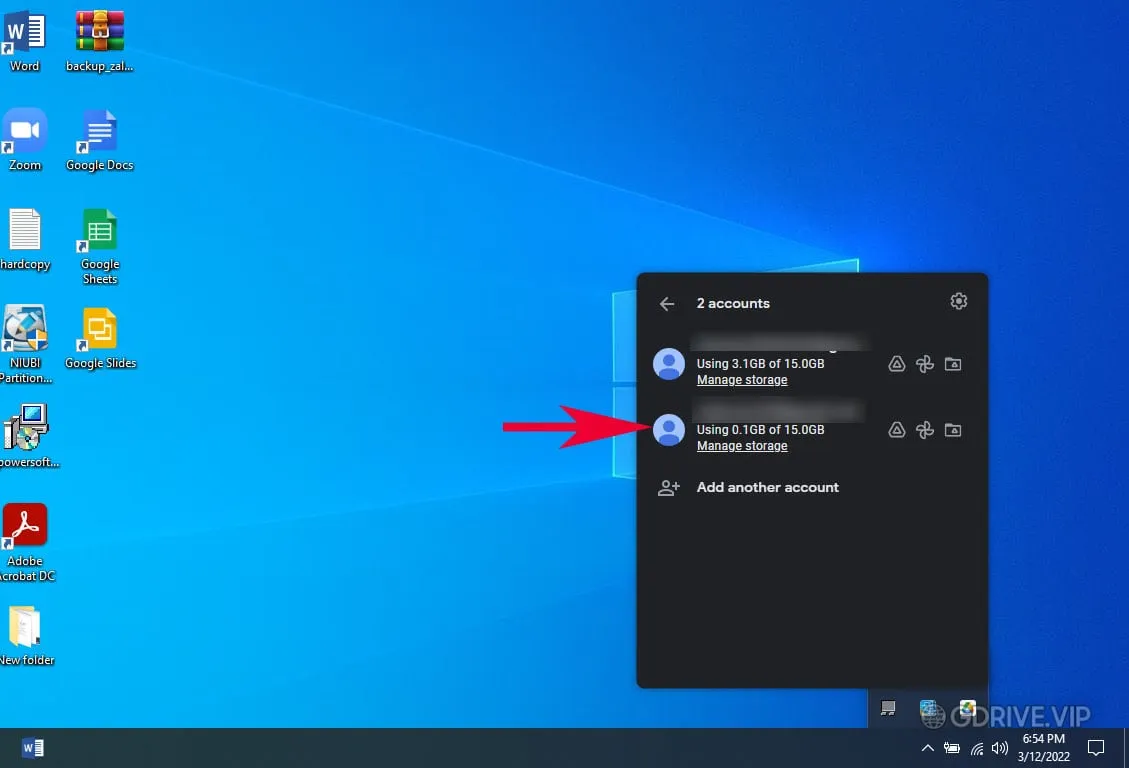Open the Word taskbar icon
The image size is (1129, 768).
click(33, 747)
